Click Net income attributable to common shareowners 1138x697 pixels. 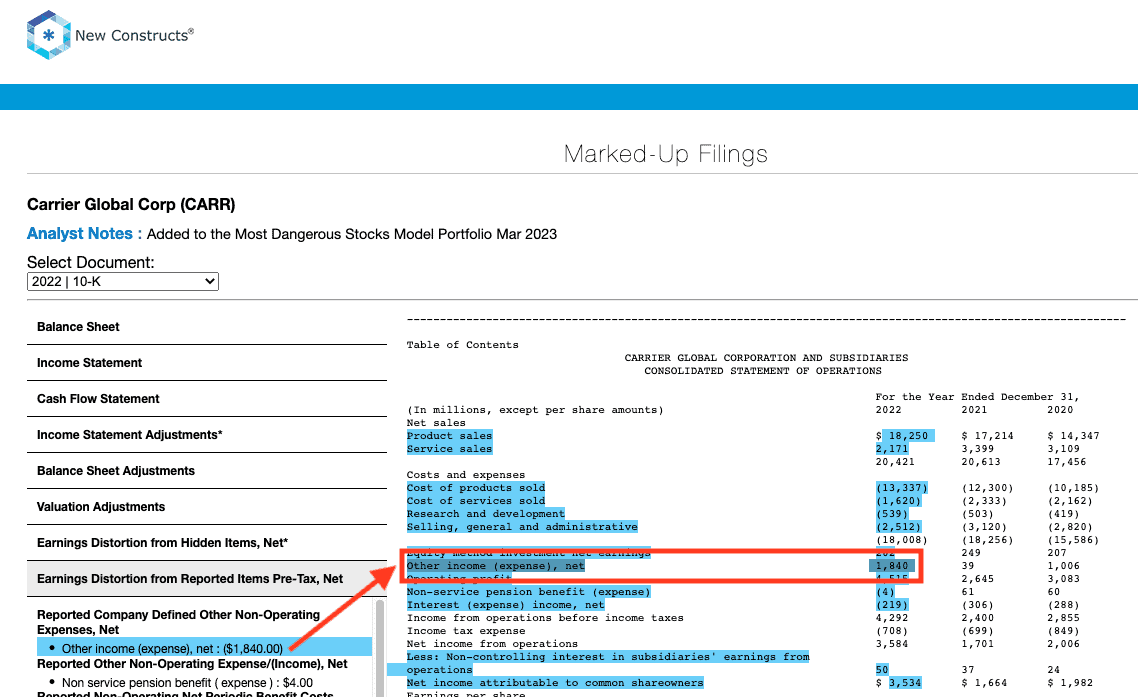click(x=555, y=682)
